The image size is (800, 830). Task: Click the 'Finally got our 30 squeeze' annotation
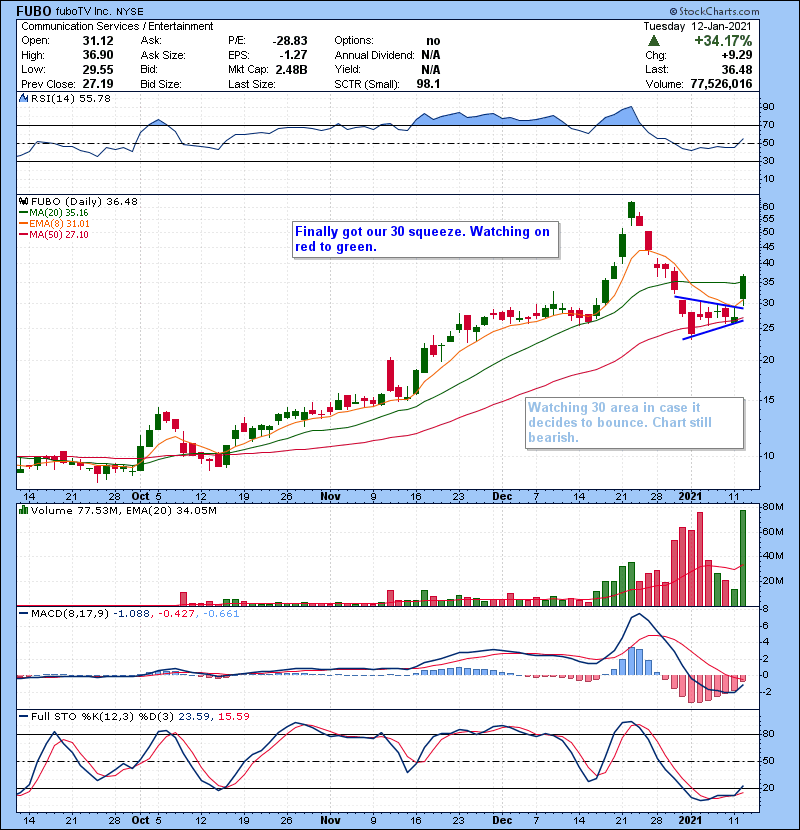point(425,239)
